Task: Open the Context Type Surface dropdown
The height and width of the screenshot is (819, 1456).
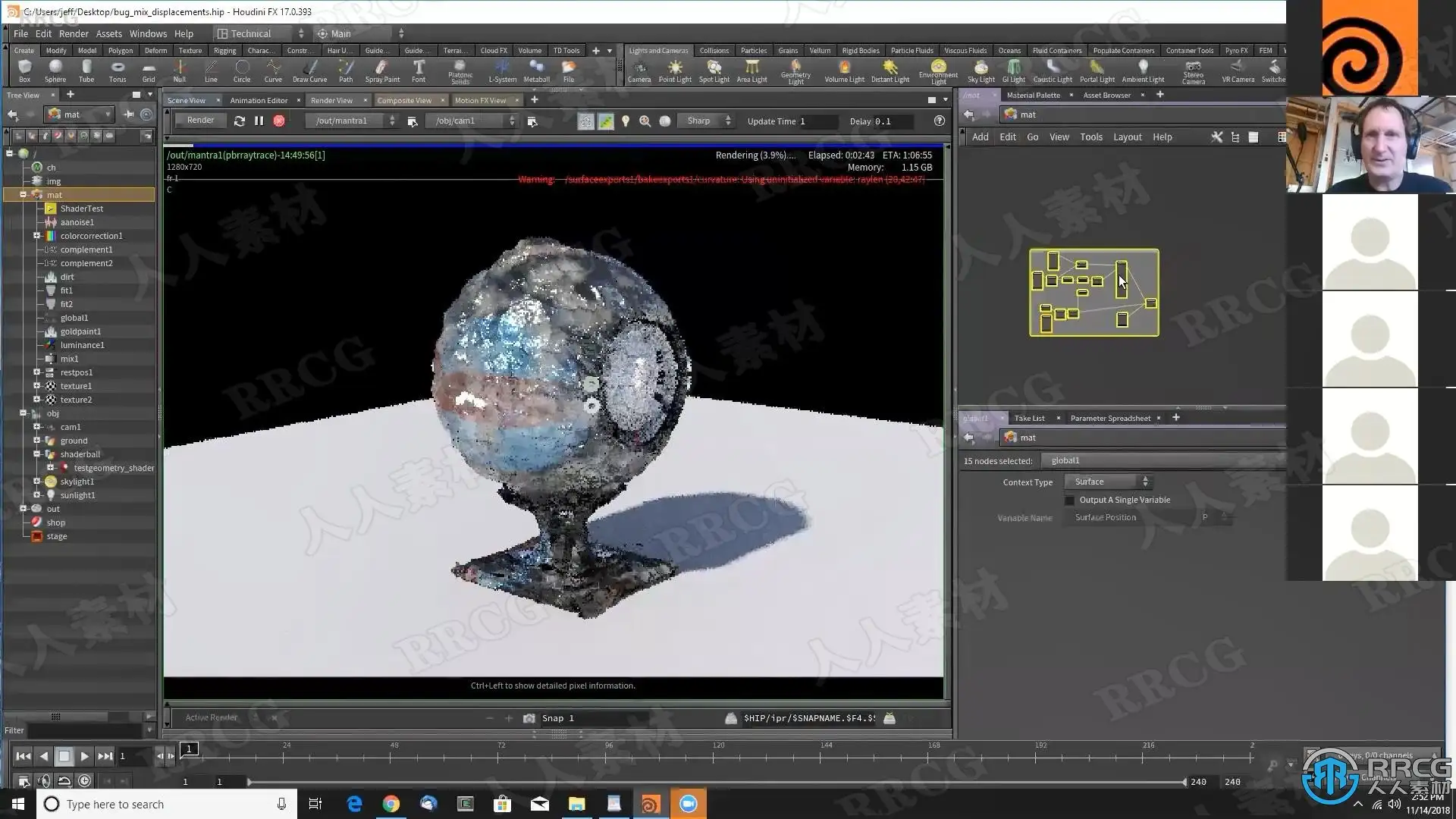Action: pos(1108,482)
